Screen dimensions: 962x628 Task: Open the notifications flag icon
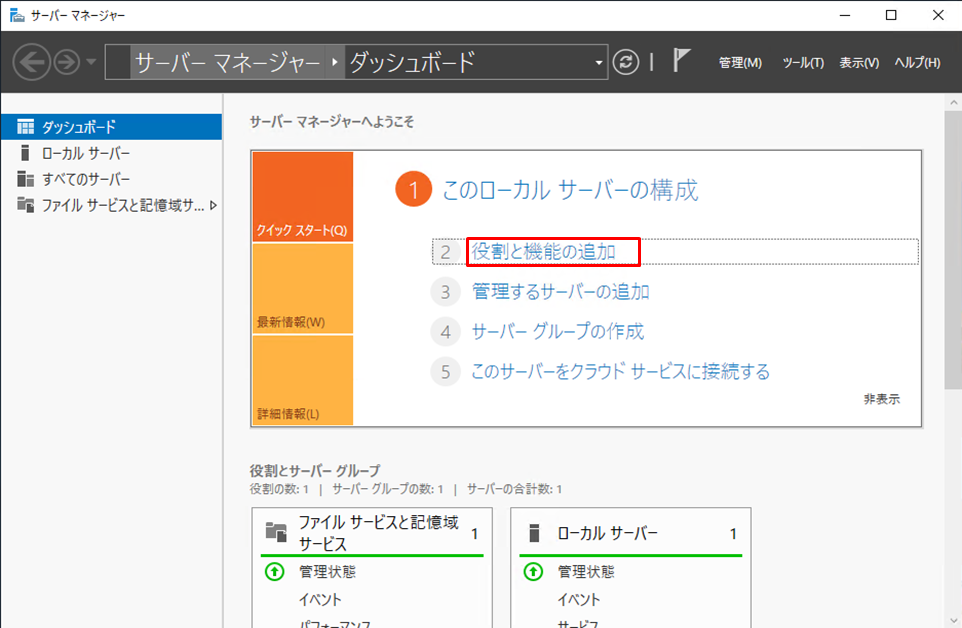(x=682, y=61)
